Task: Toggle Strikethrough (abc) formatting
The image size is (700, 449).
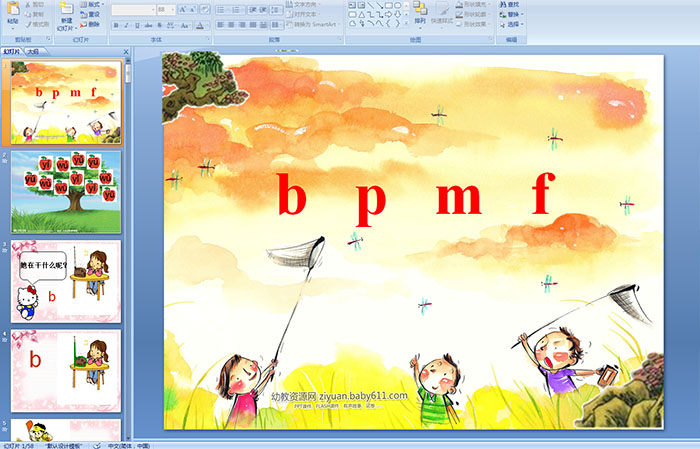Action: click(x=148, y=25)
